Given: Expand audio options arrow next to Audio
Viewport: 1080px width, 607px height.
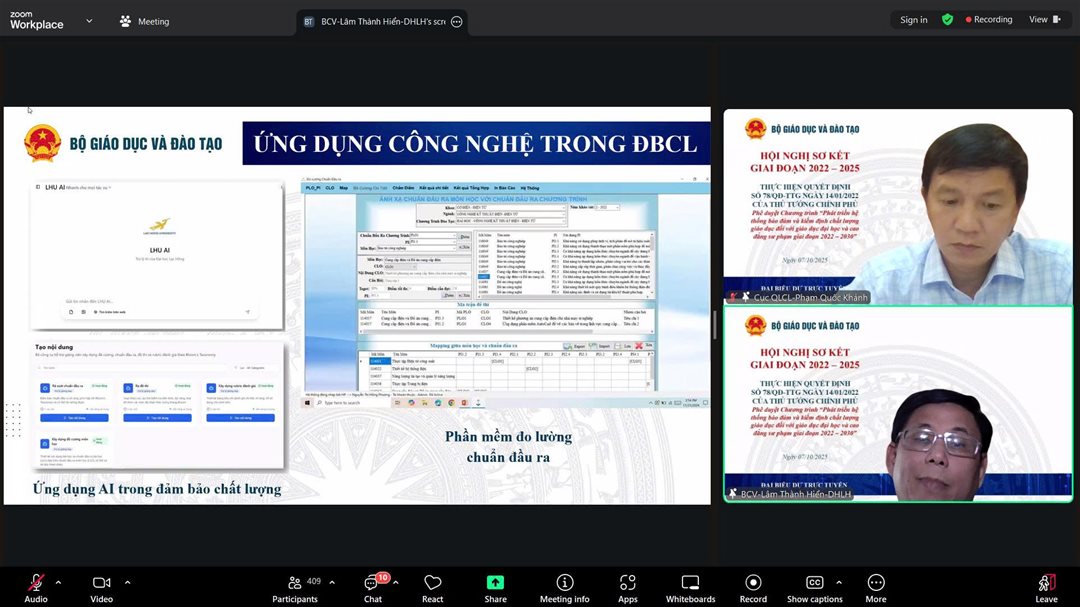Looking at the screenshot, I should pyautogui.click(x=58, y=582).
